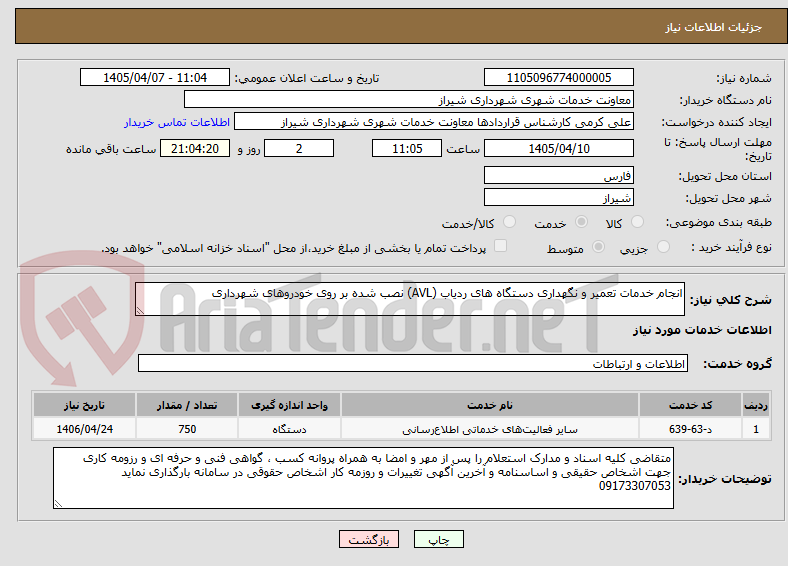
Task: Select the کالا/خدمت radio button
Action: tap(509, 222)
